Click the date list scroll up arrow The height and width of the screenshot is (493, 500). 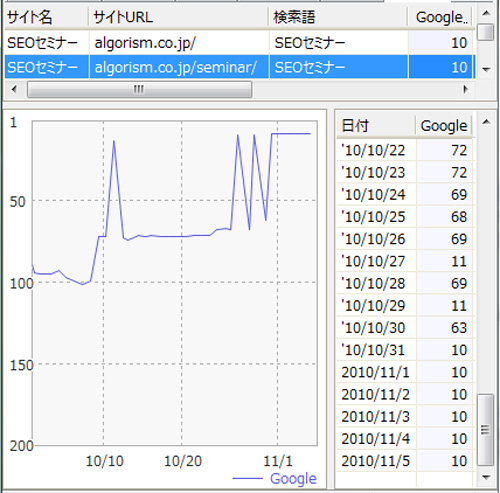tap(486, 122)
